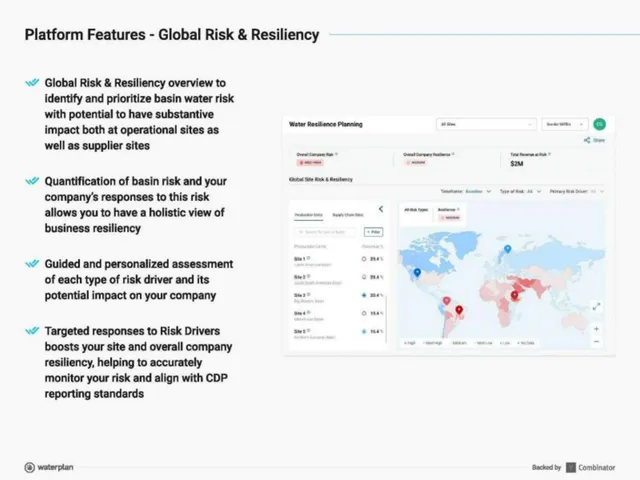Collapse the site list panel chevron
This screenshot has width=640, height=480.
click(381, 209)
